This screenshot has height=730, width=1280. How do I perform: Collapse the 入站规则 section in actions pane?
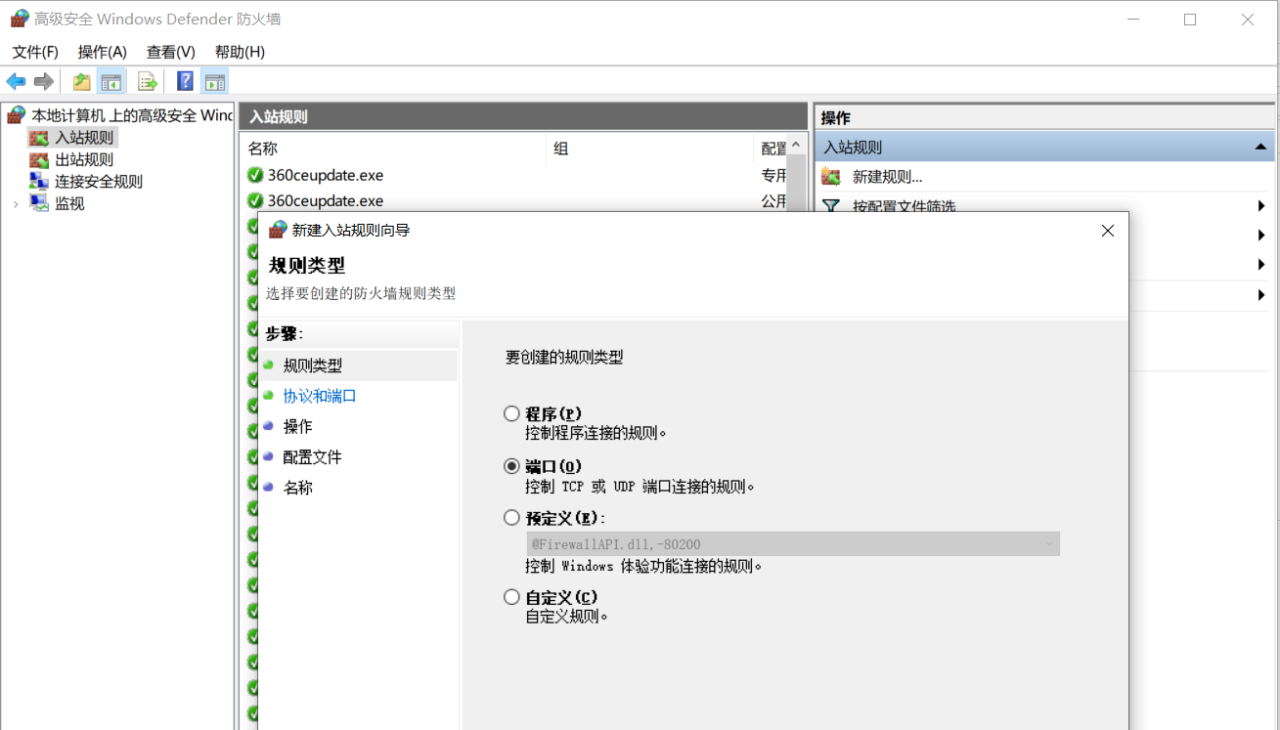pyautogui.click(x=1260, y=147)
